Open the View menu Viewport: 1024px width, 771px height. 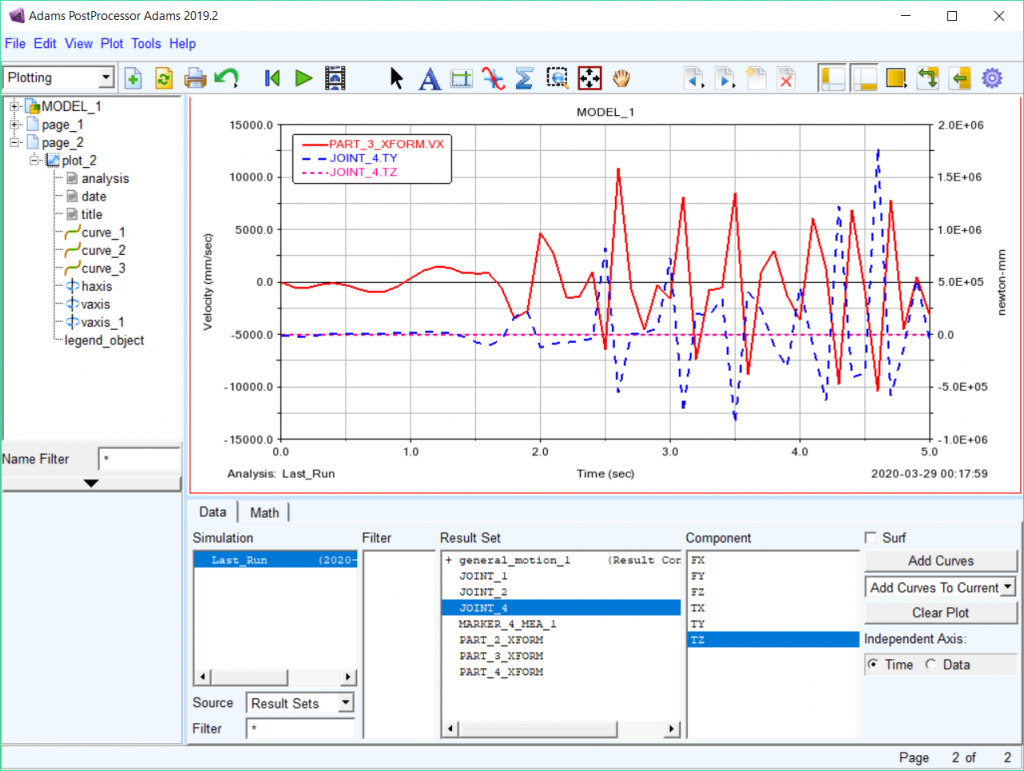click(x=78, y=44)
